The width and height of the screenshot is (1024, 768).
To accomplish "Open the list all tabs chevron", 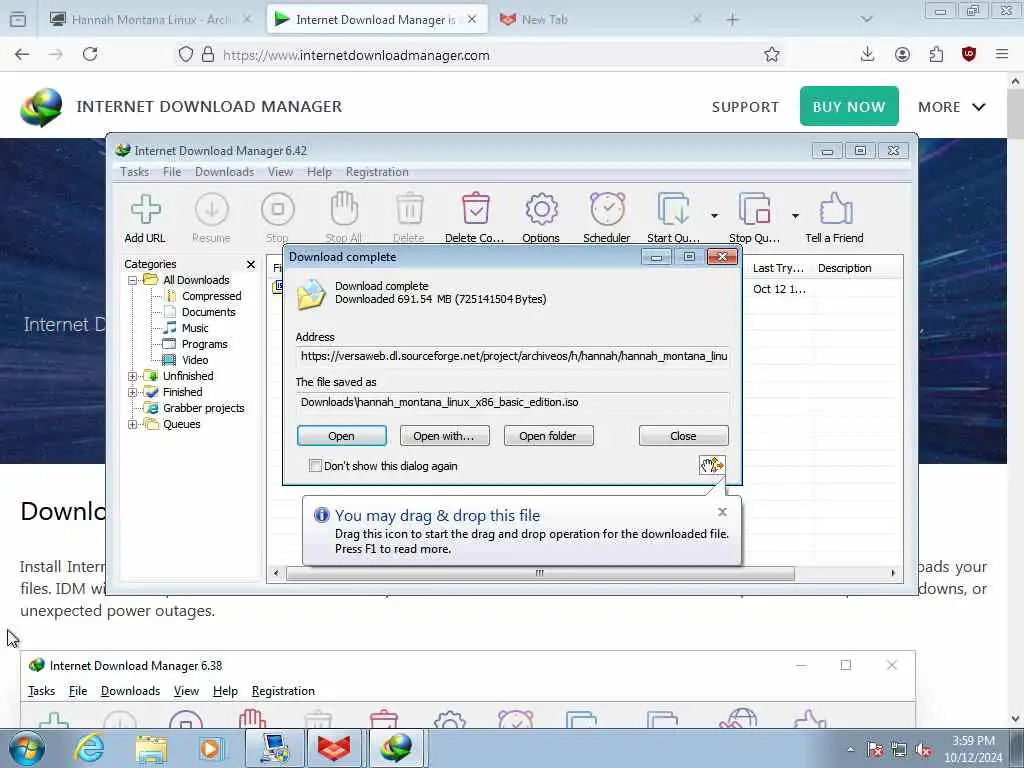I will pyautogui.click(x=866, y=20).
